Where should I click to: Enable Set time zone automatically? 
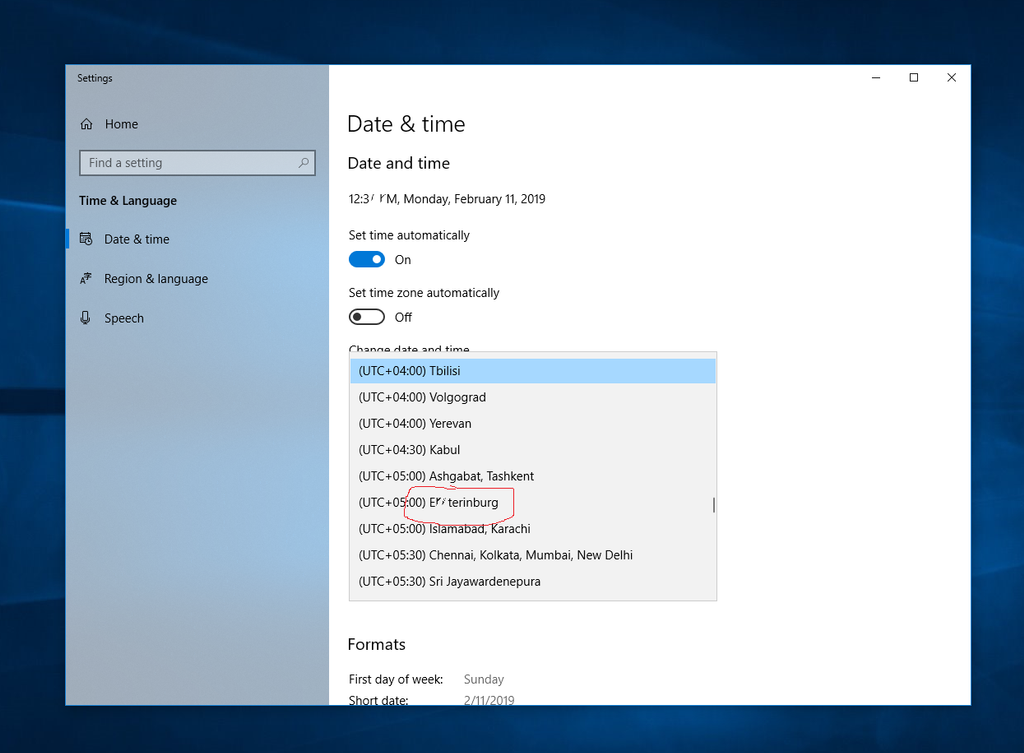coord(367,317)
